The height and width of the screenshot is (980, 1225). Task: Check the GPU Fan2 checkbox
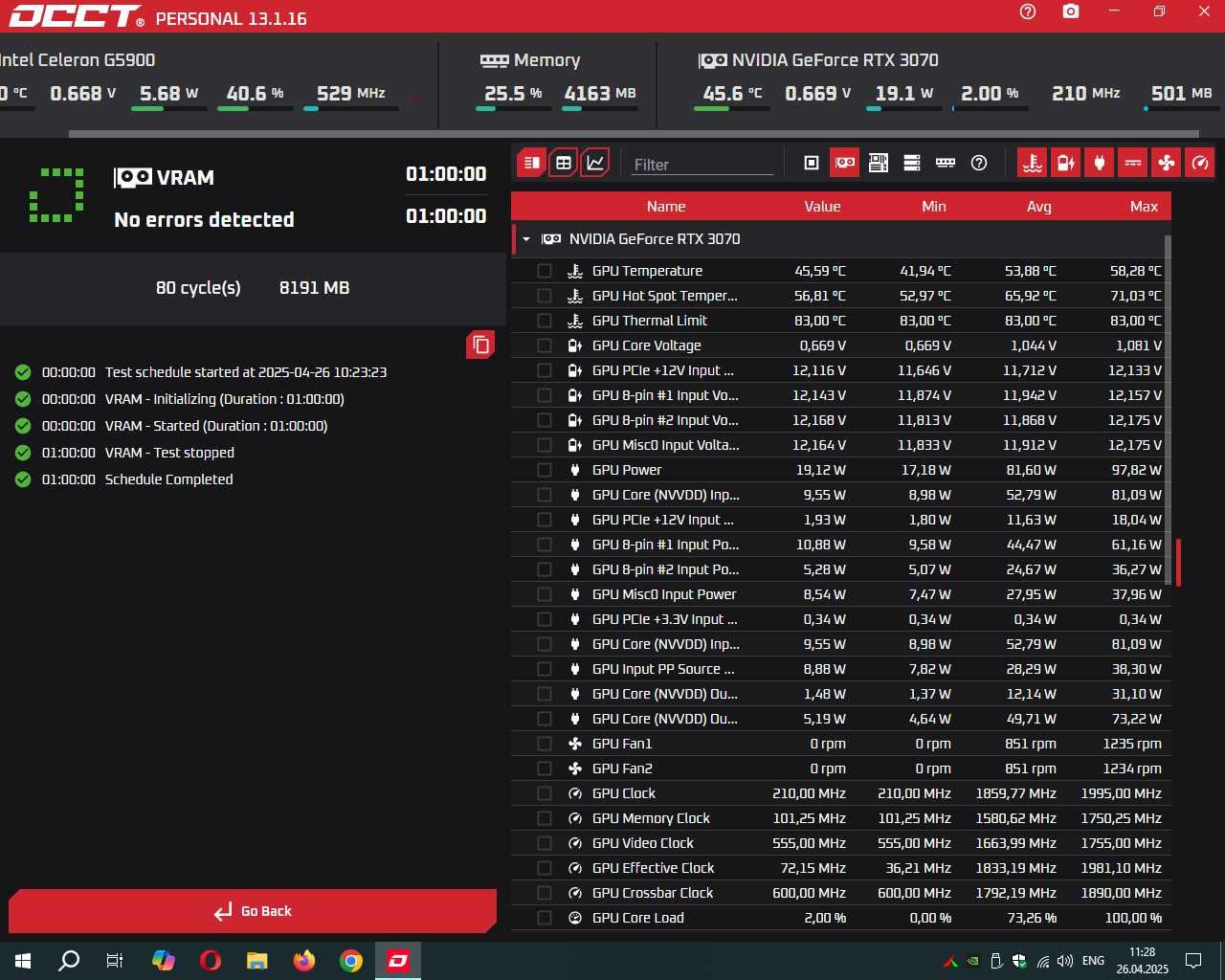pos(545,768)
